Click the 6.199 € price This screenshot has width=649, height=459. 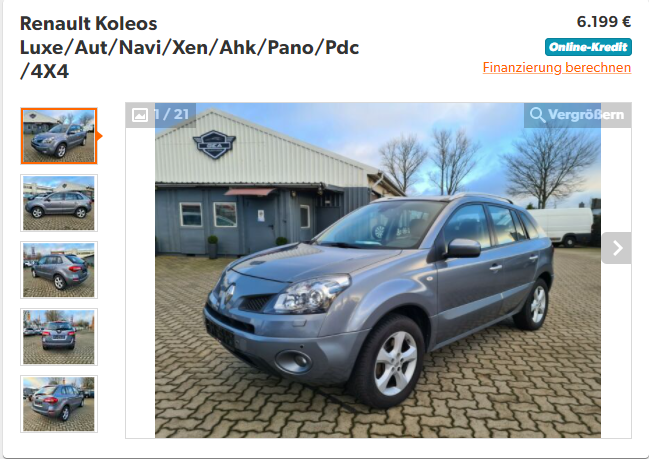604,22
